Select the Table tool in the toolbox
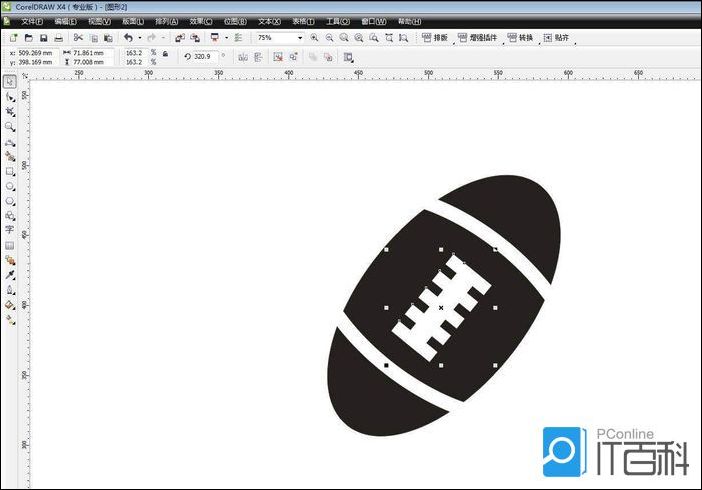Image resolution: width=702 pixels, height=490 pixels. tap(9, 245)
